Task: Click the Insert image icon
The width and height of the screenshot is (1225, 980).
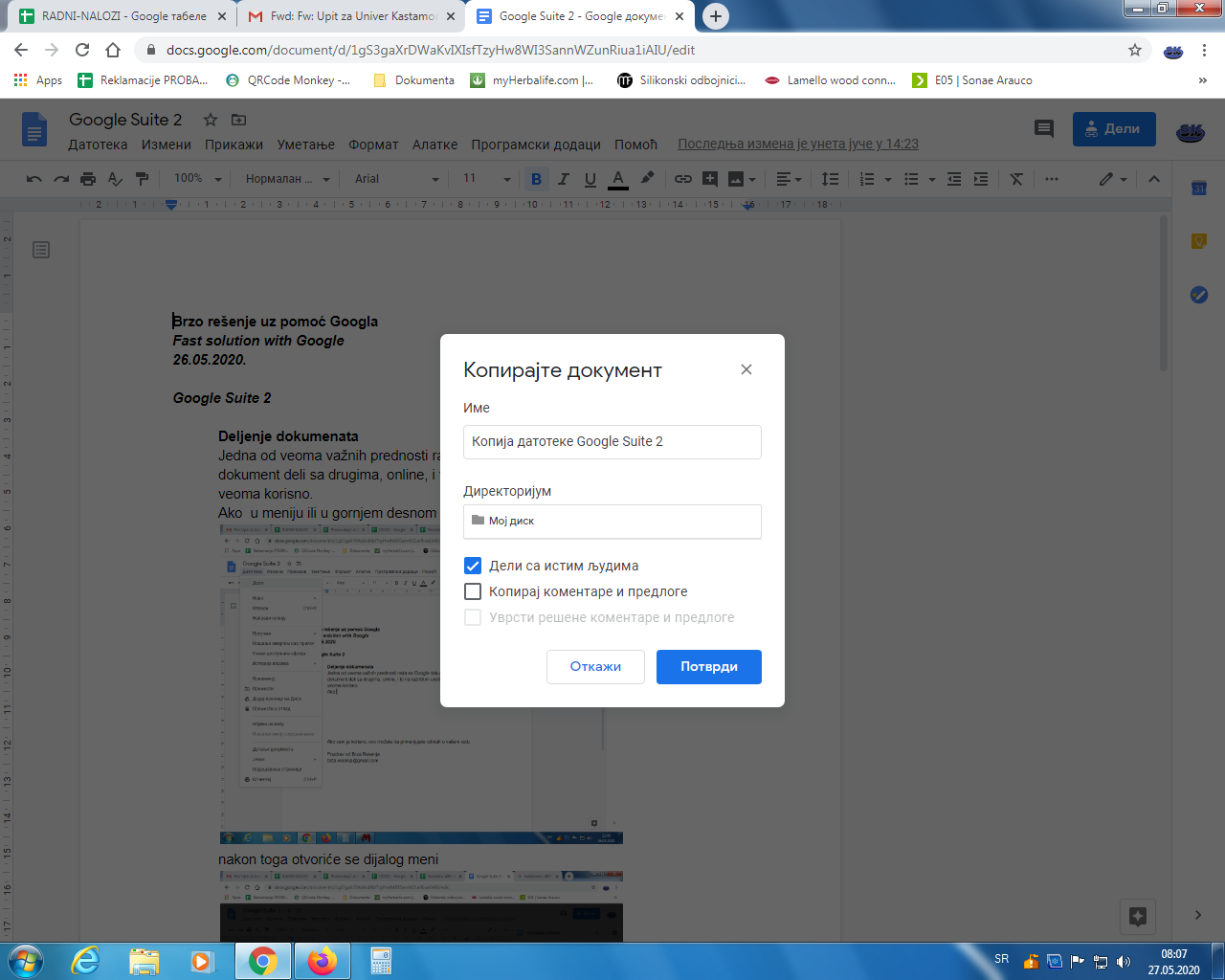Action: (x=736, y=179)
